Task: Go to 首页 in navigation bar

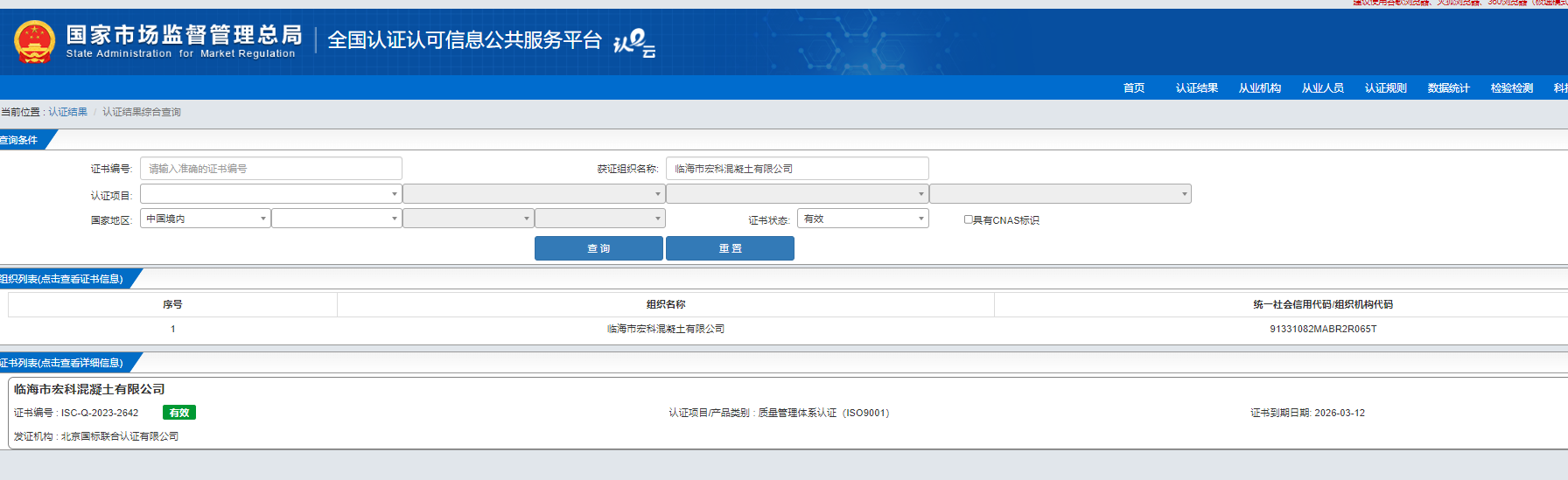Action: pyautogui.click(x=1134, y=88)
